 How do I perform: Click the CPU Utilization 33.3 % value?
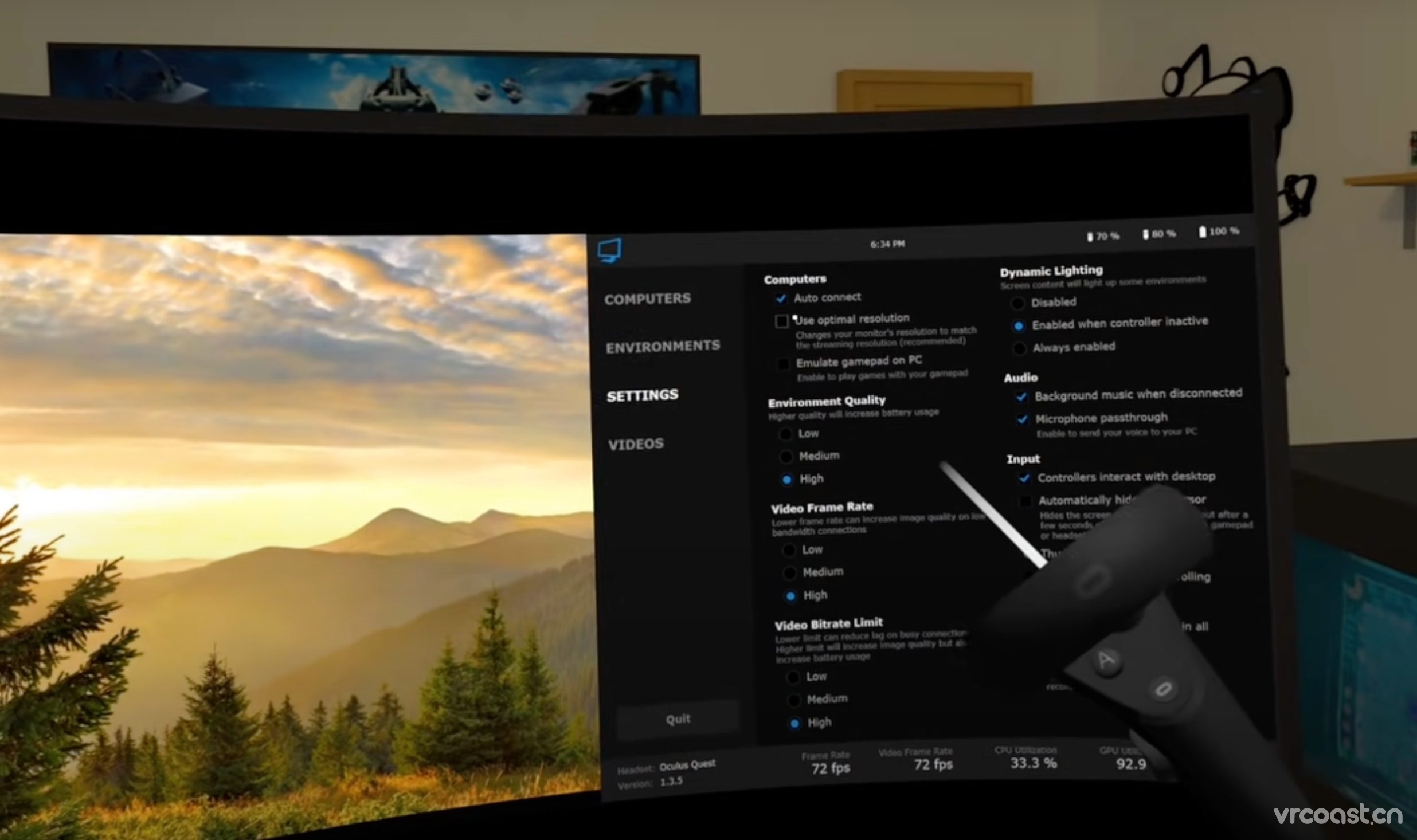click(1034, 763)
